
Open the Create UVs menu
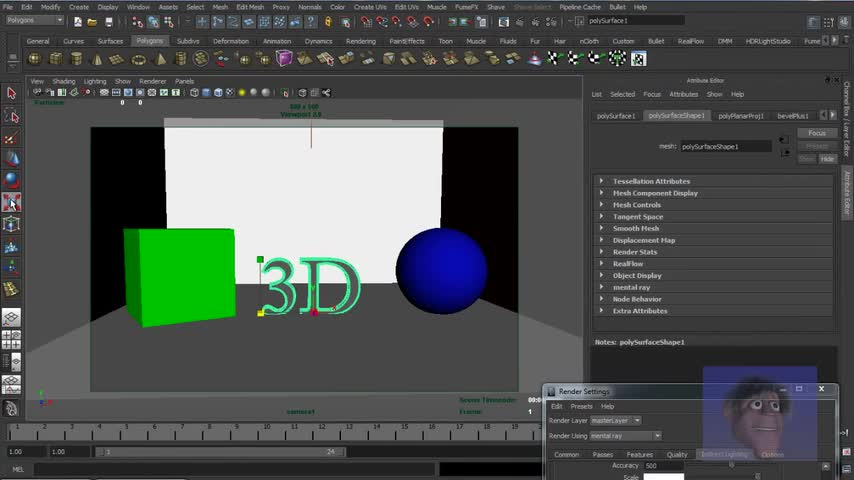click(x=370, y=7)
